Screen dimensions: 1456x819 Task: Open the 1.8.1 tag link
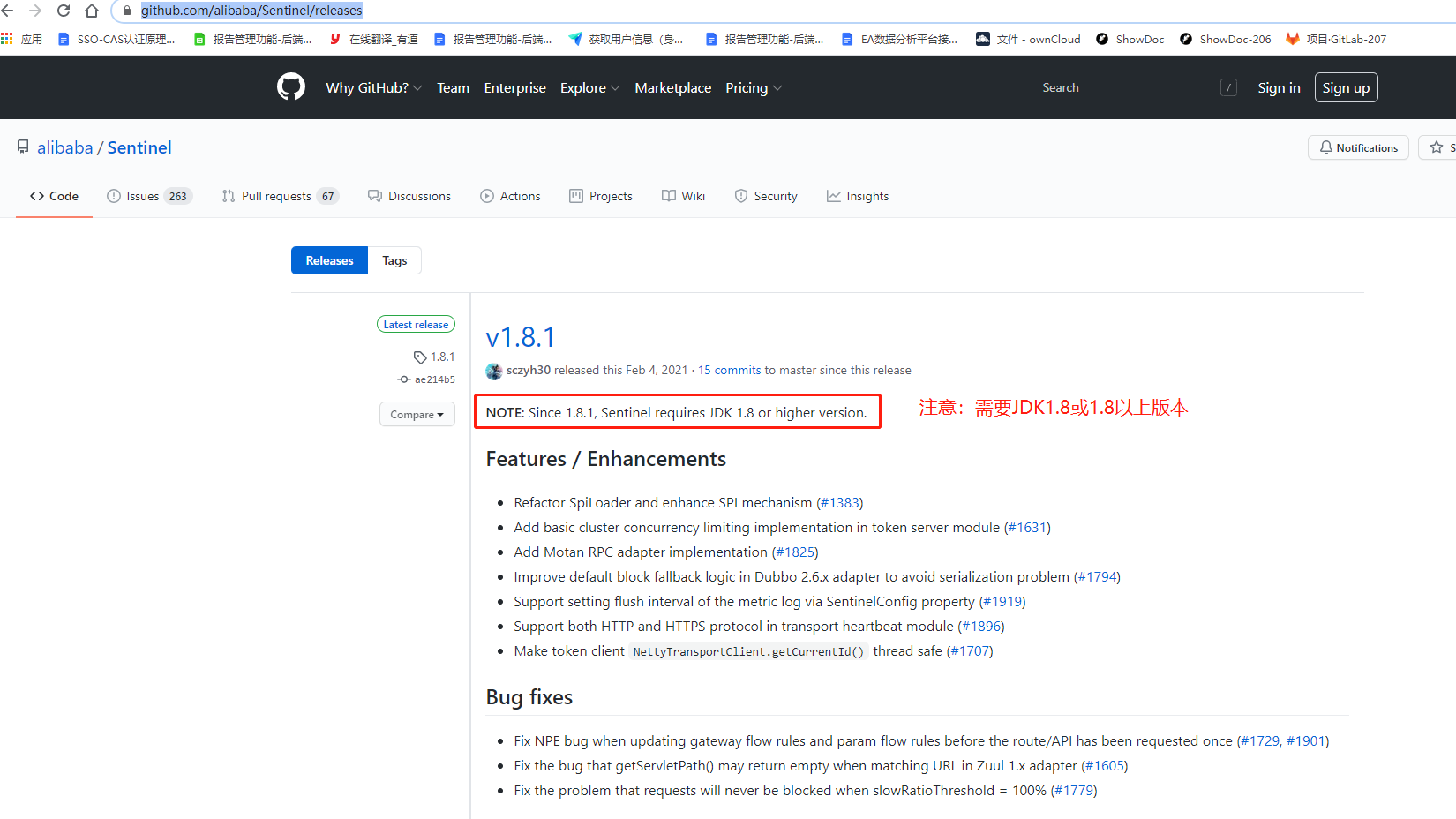[434, 357]
